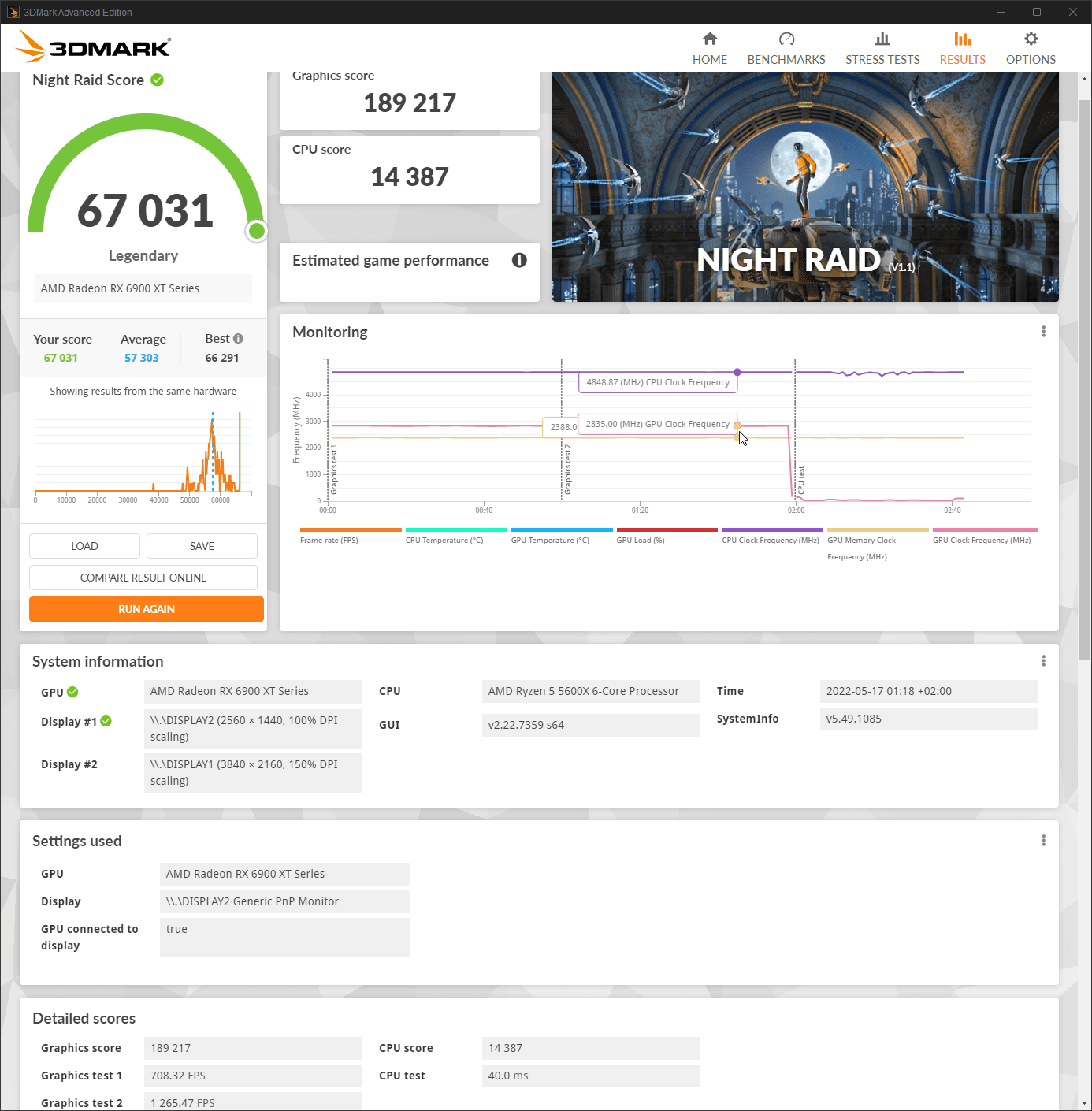Minimize the 3DMark window
The image size is (1092, 1111).
pyautogui.click(x=1001, y=12)
